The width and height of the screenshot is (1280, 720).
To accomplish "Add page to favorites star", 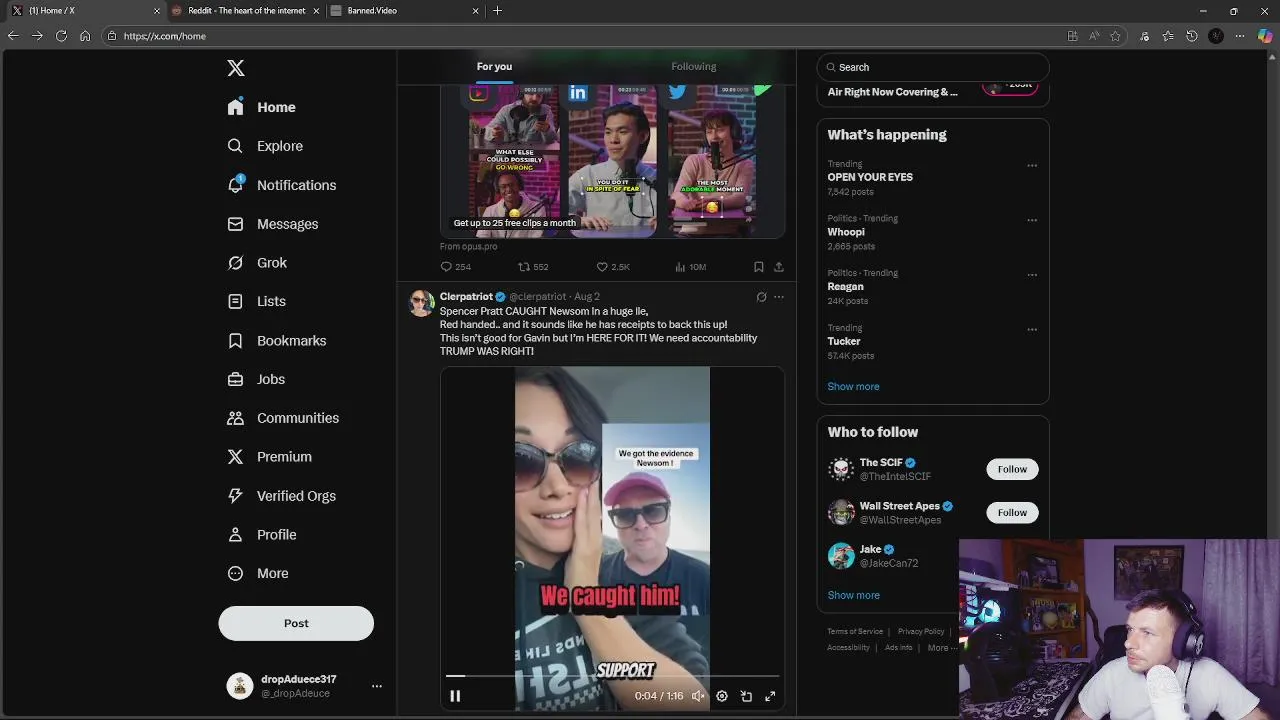I will pos(1115,36).
